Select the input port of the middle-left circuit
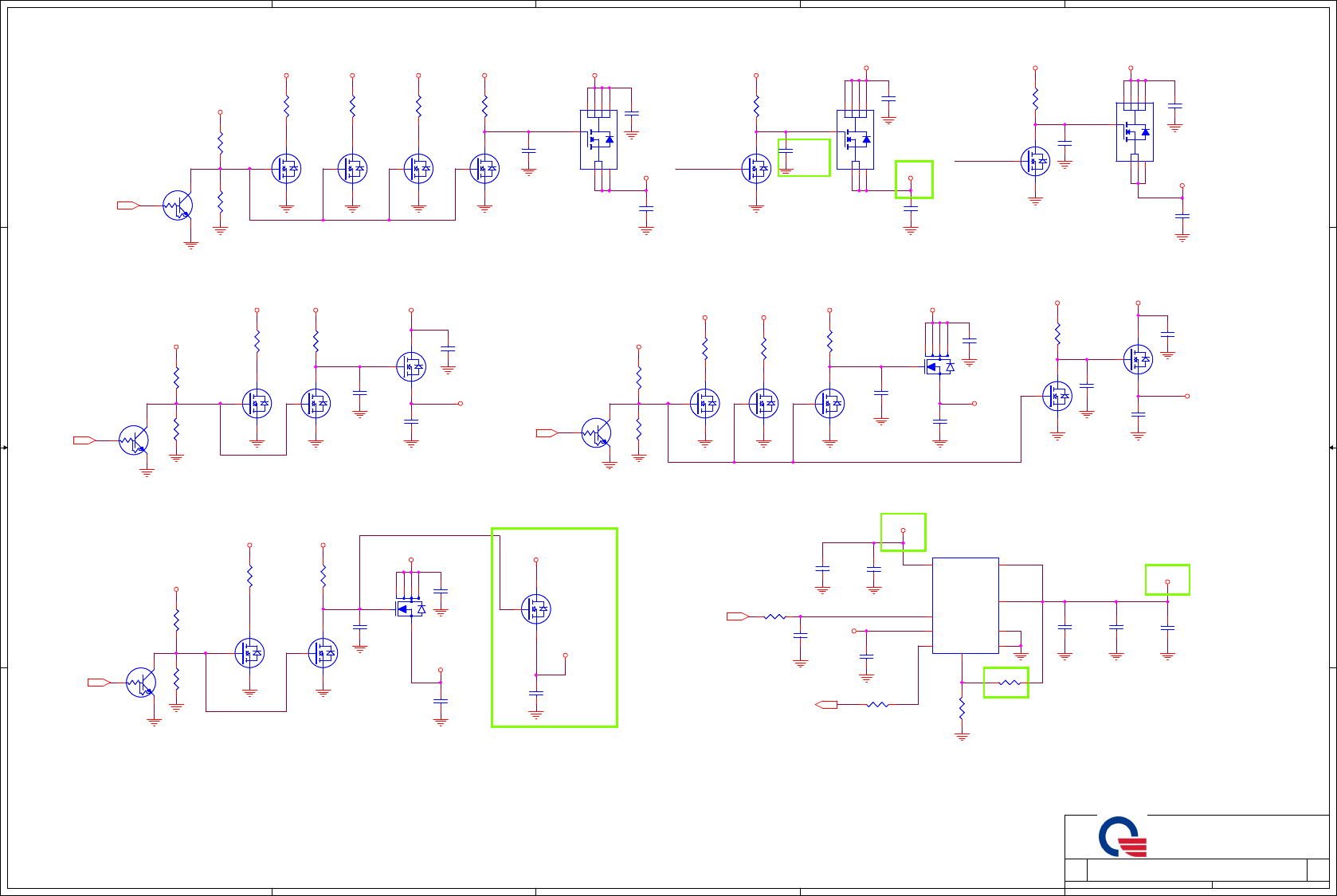Screen dimensions: 1337x896 (x=84, y=440)
